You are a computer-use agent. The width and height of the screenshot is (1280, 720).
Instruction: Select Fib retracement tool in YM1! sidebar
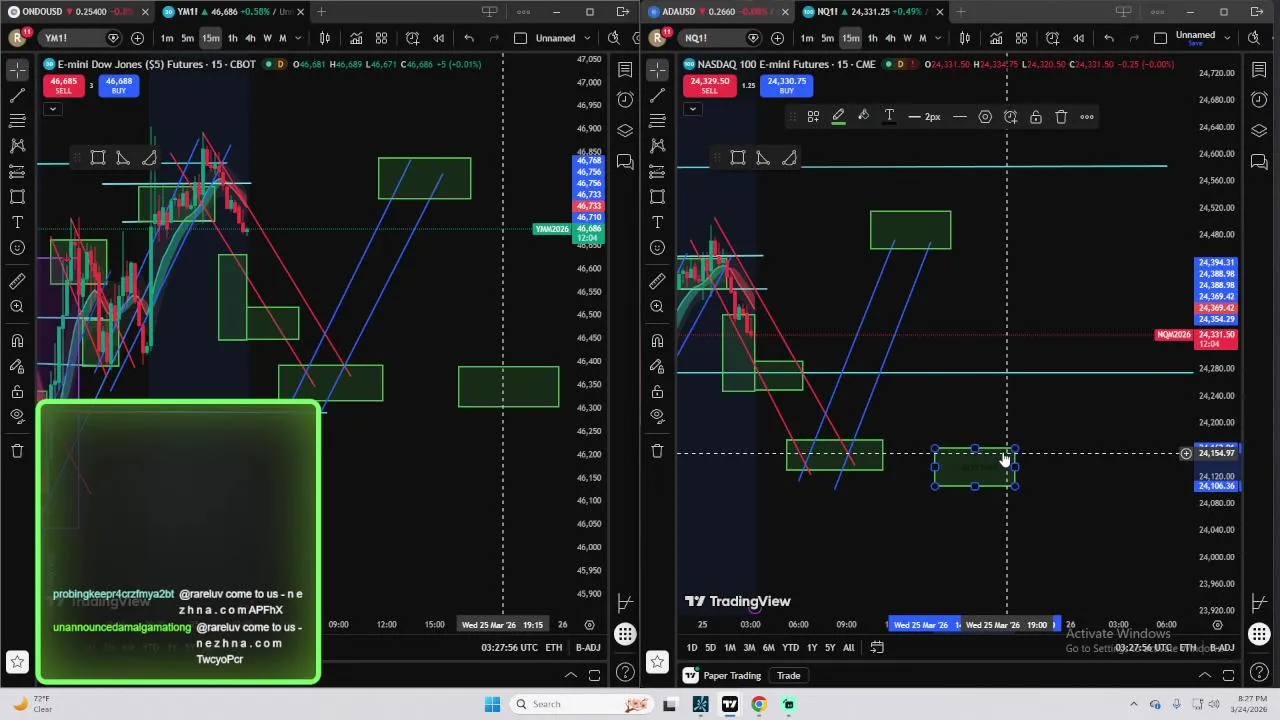(17, 121)
